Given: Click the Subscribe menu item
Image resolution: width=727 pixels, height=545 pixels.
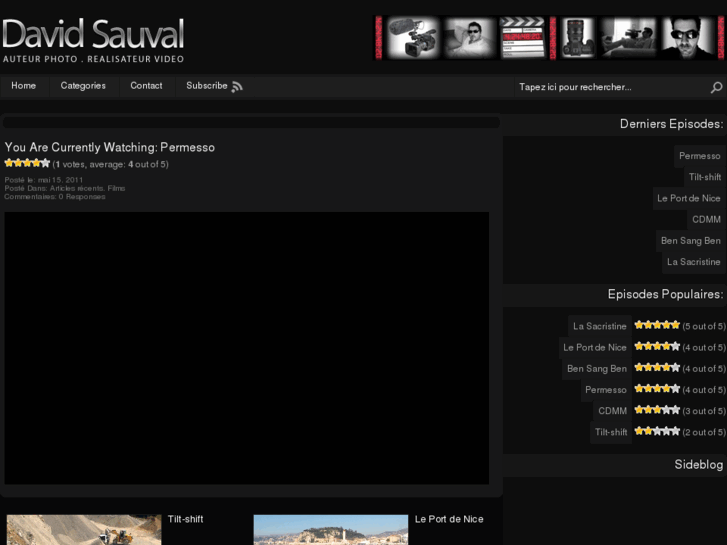Looking at the screenshot, I should point(207,86).
